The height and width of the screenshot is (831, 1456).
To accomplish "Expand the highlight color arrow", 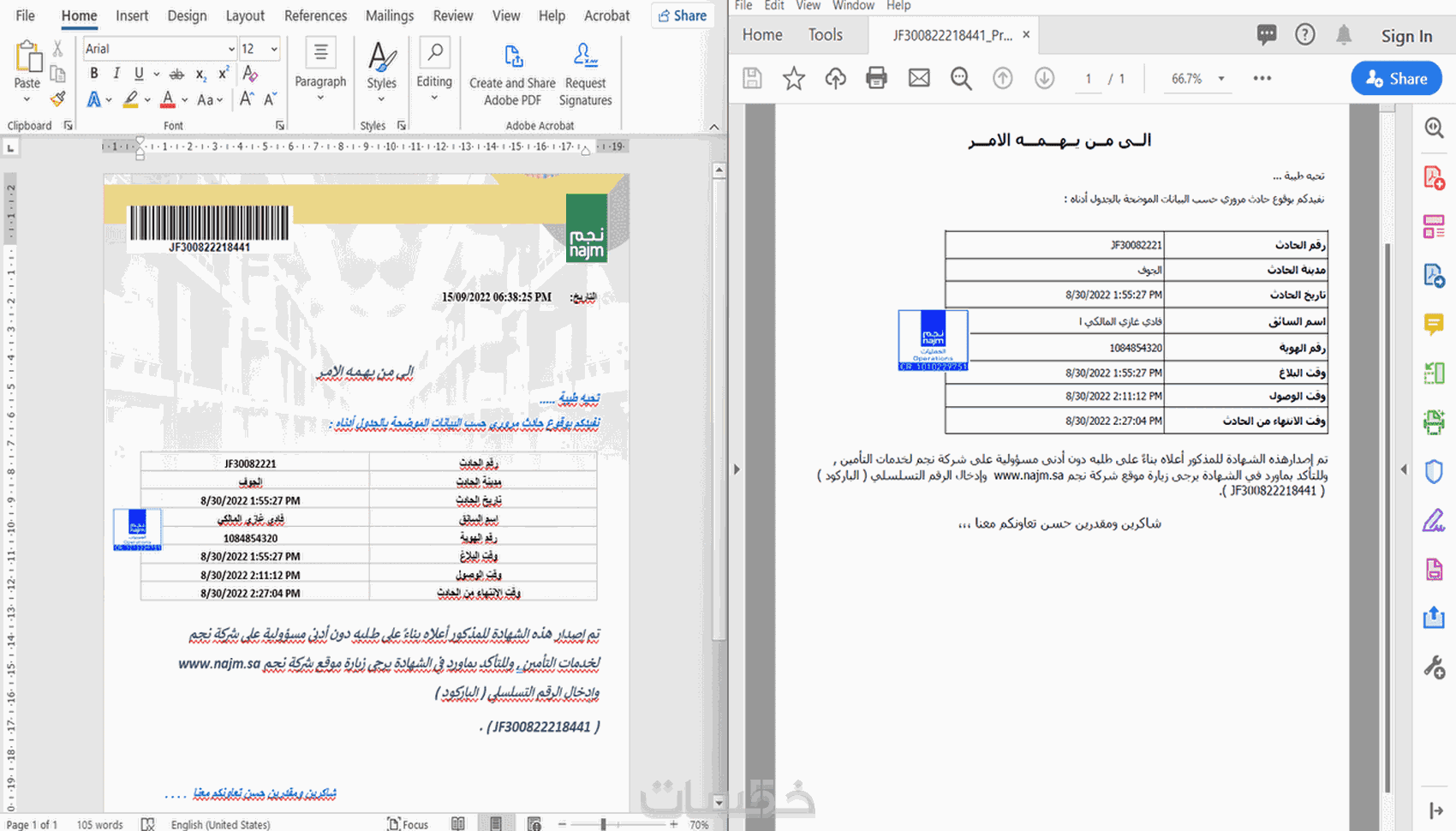I will pos(147,100).
